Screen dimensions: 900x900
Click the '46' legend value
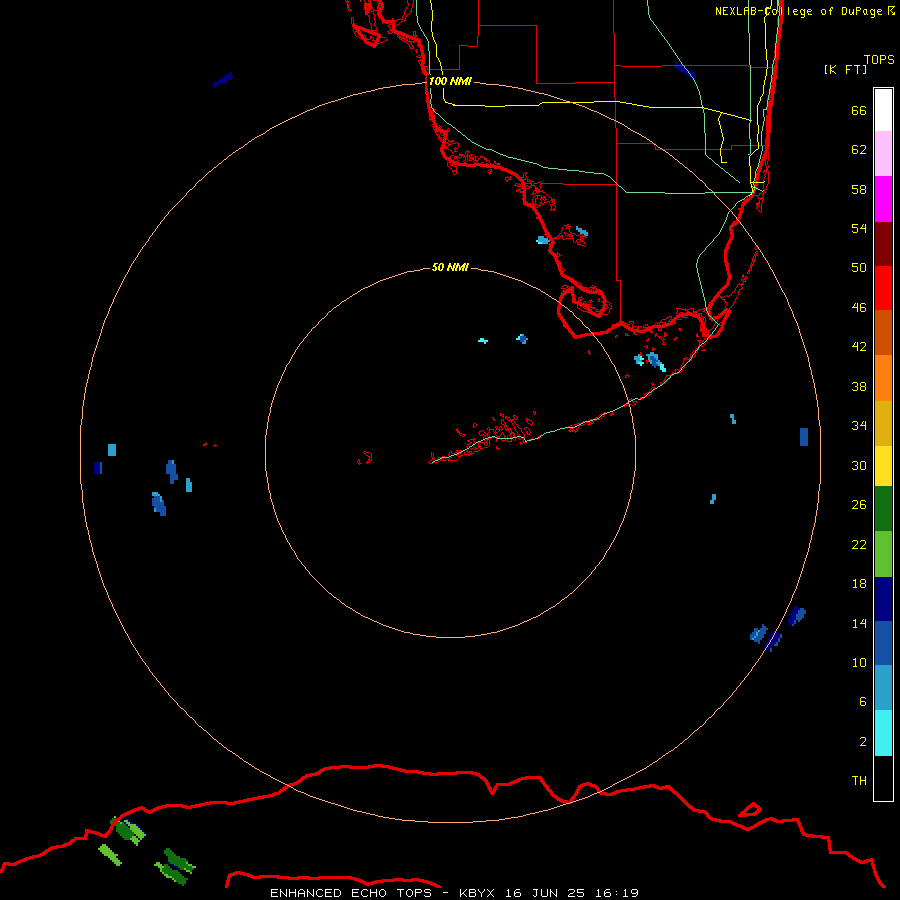click(x=859, y=308)
